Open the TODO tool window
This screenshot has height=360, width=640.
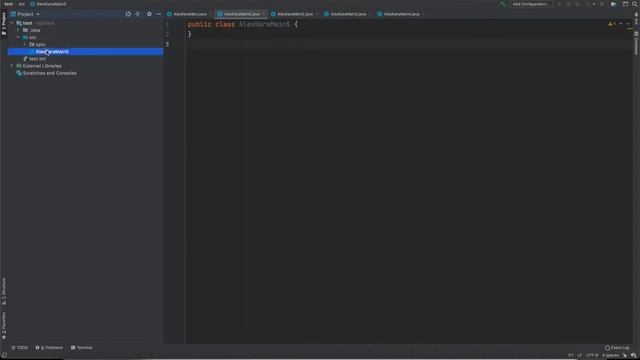point(20,348)
